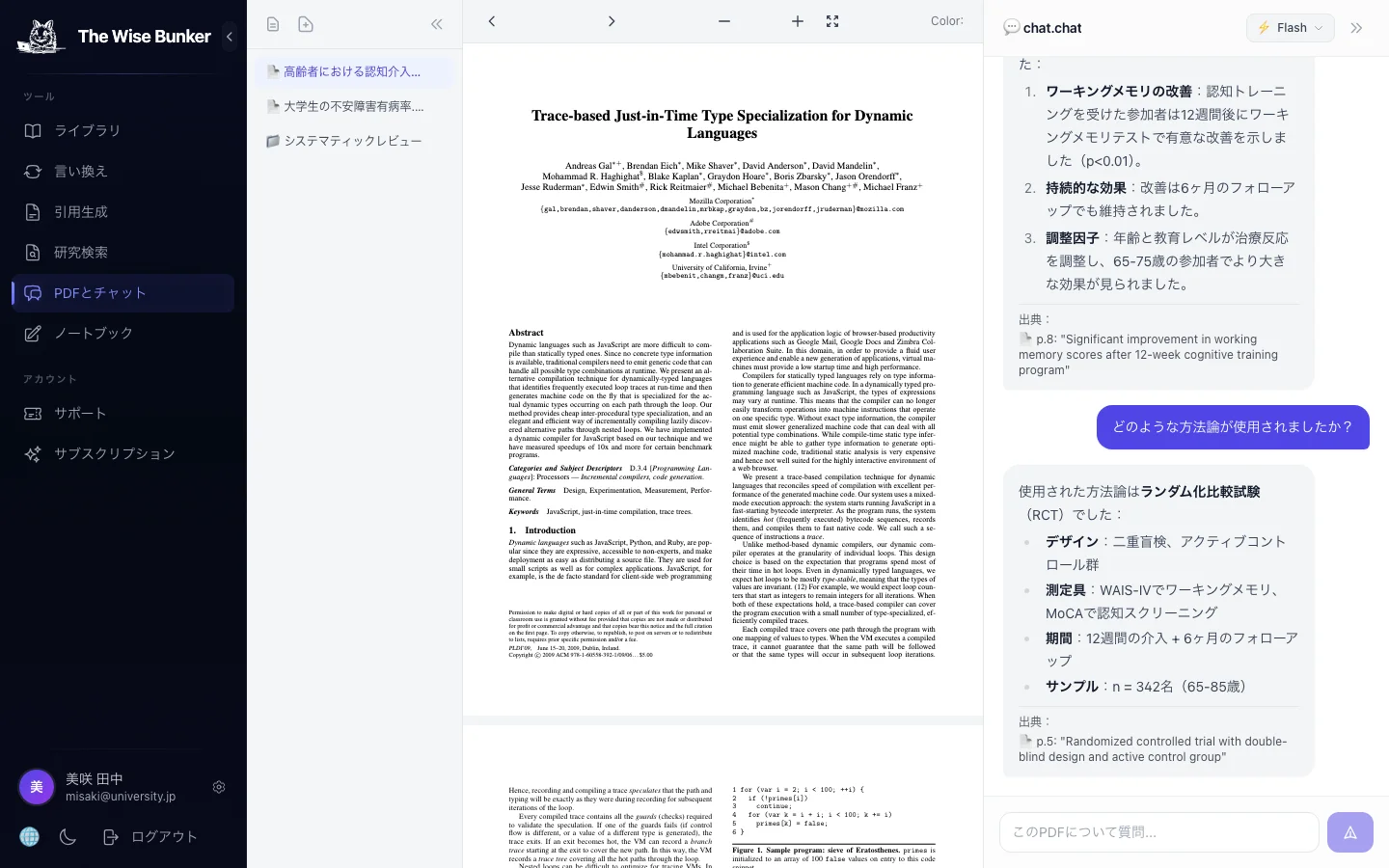Zoom out of the PDF with minus icon

tap(723, 20)
